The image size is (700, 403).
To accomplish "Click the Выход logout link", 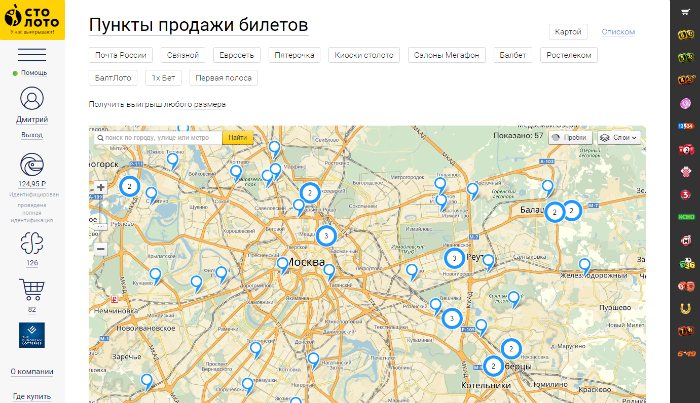I will coord(32,133).
